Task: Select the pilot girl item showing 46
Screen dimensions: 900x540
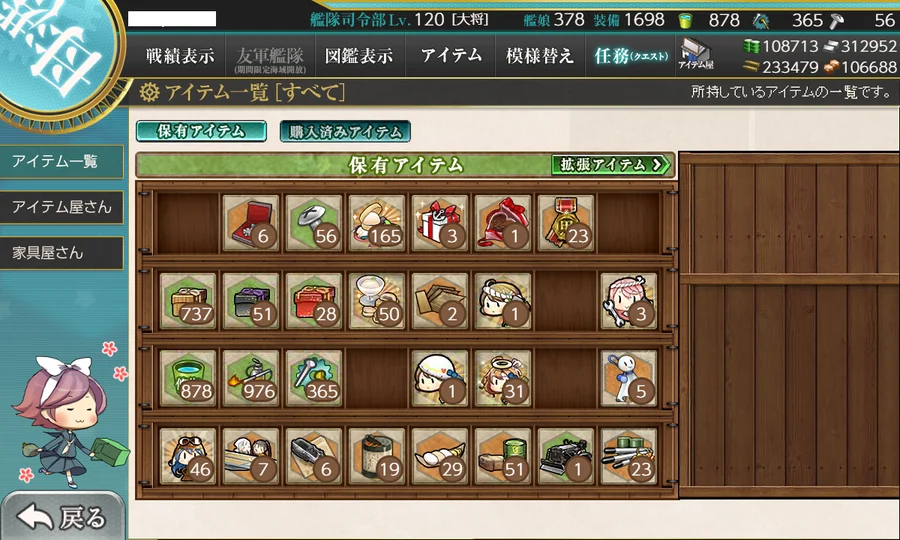Action: (188, 457)
